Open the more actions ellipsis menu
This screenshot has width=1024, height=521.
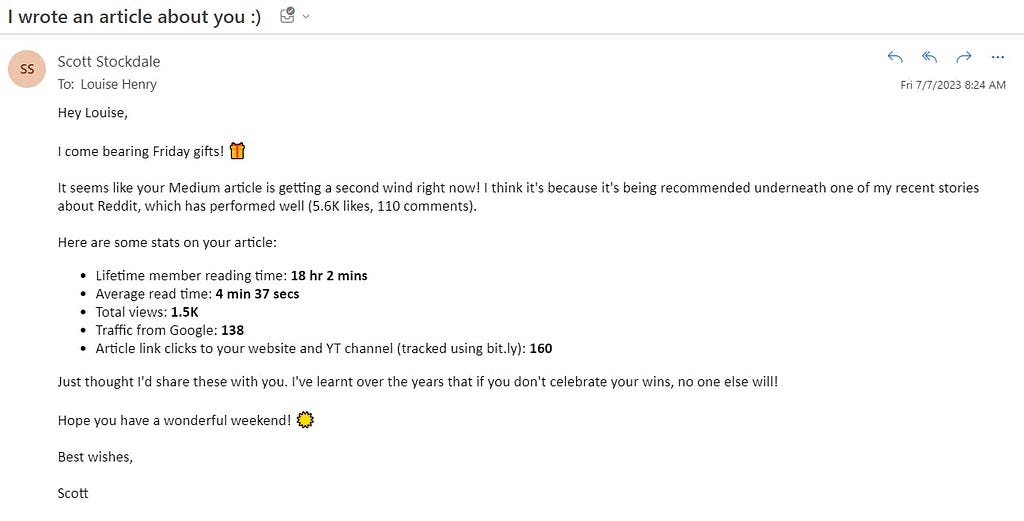[997, 57]
